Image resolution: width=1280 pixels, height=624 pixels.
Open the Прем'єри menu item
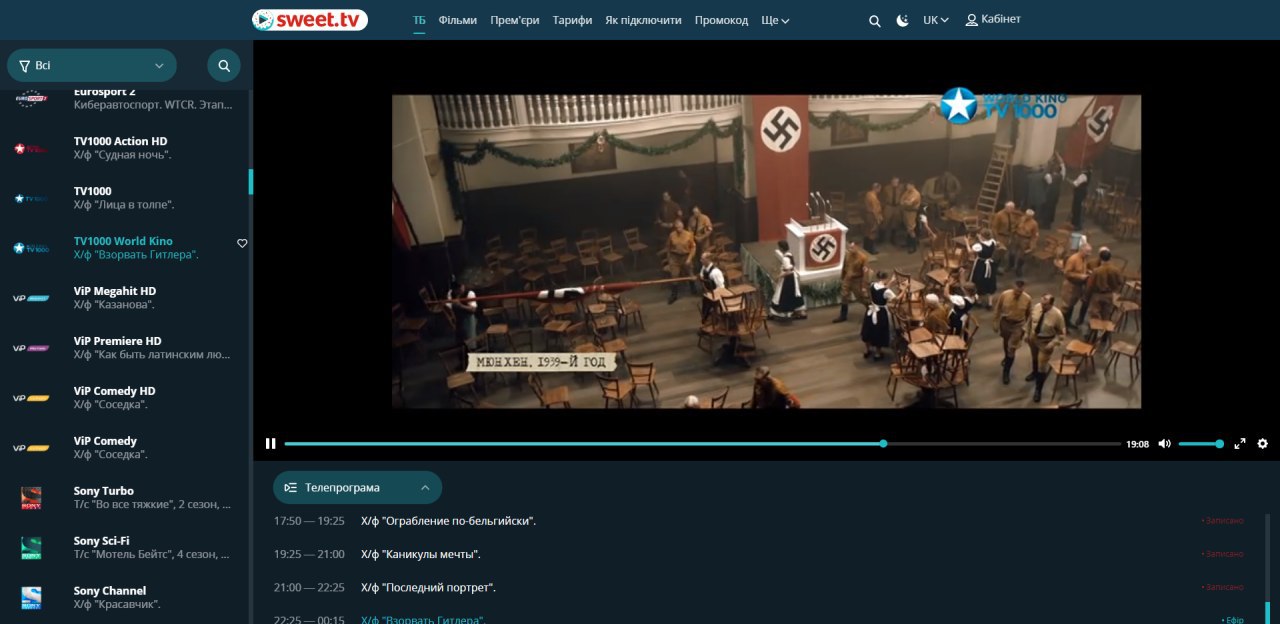click(x=514, y=20)
